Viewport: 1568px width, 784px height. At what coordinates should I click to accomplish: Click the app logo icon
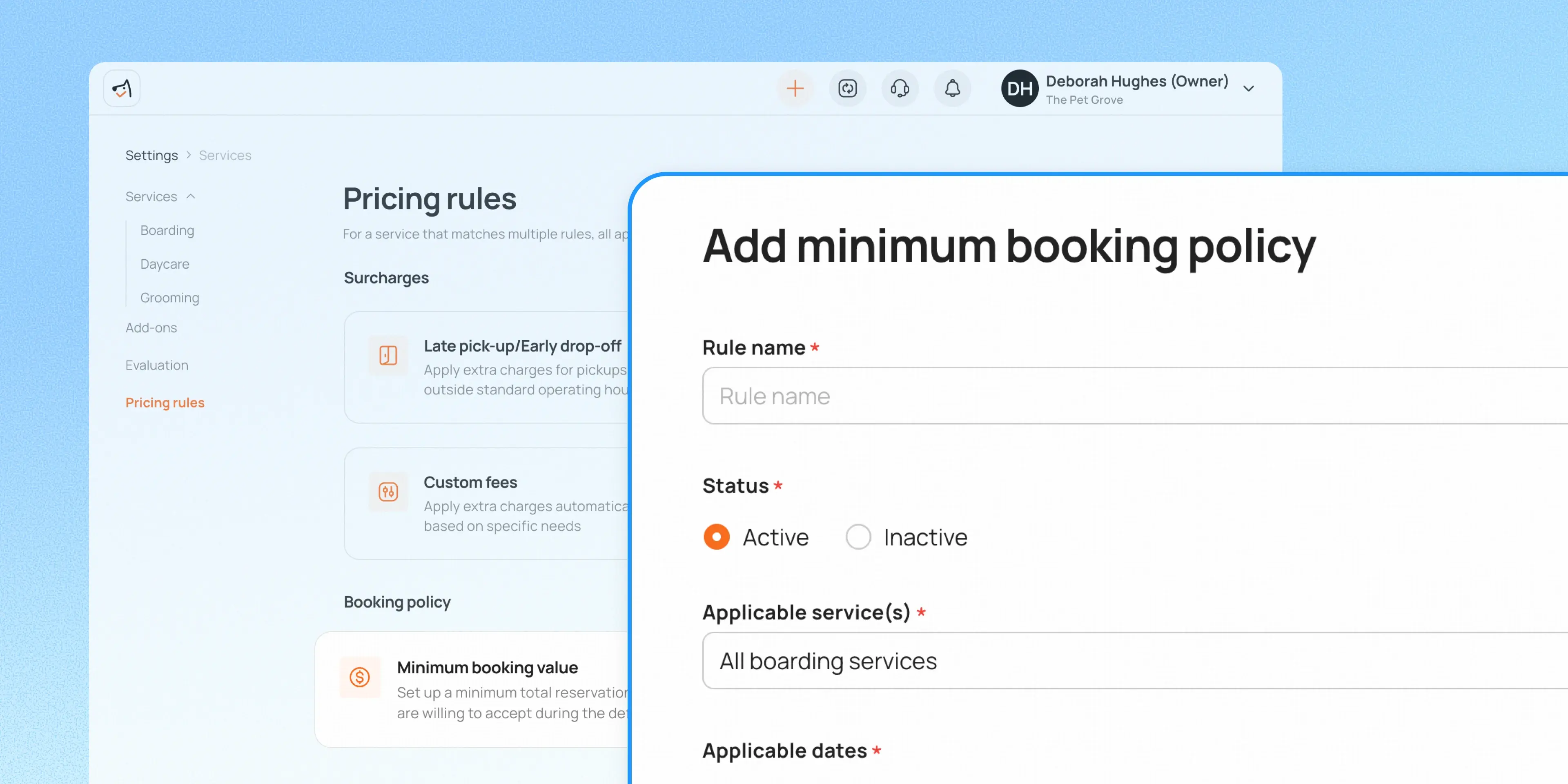pyautogui.click(x=122, y=89)
